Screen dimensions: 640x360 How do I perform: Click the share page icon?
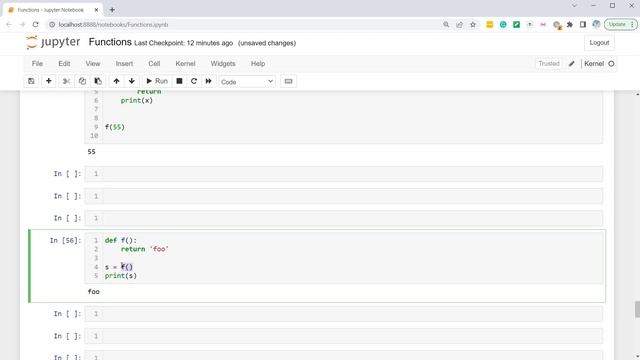(x=460, y=24)
